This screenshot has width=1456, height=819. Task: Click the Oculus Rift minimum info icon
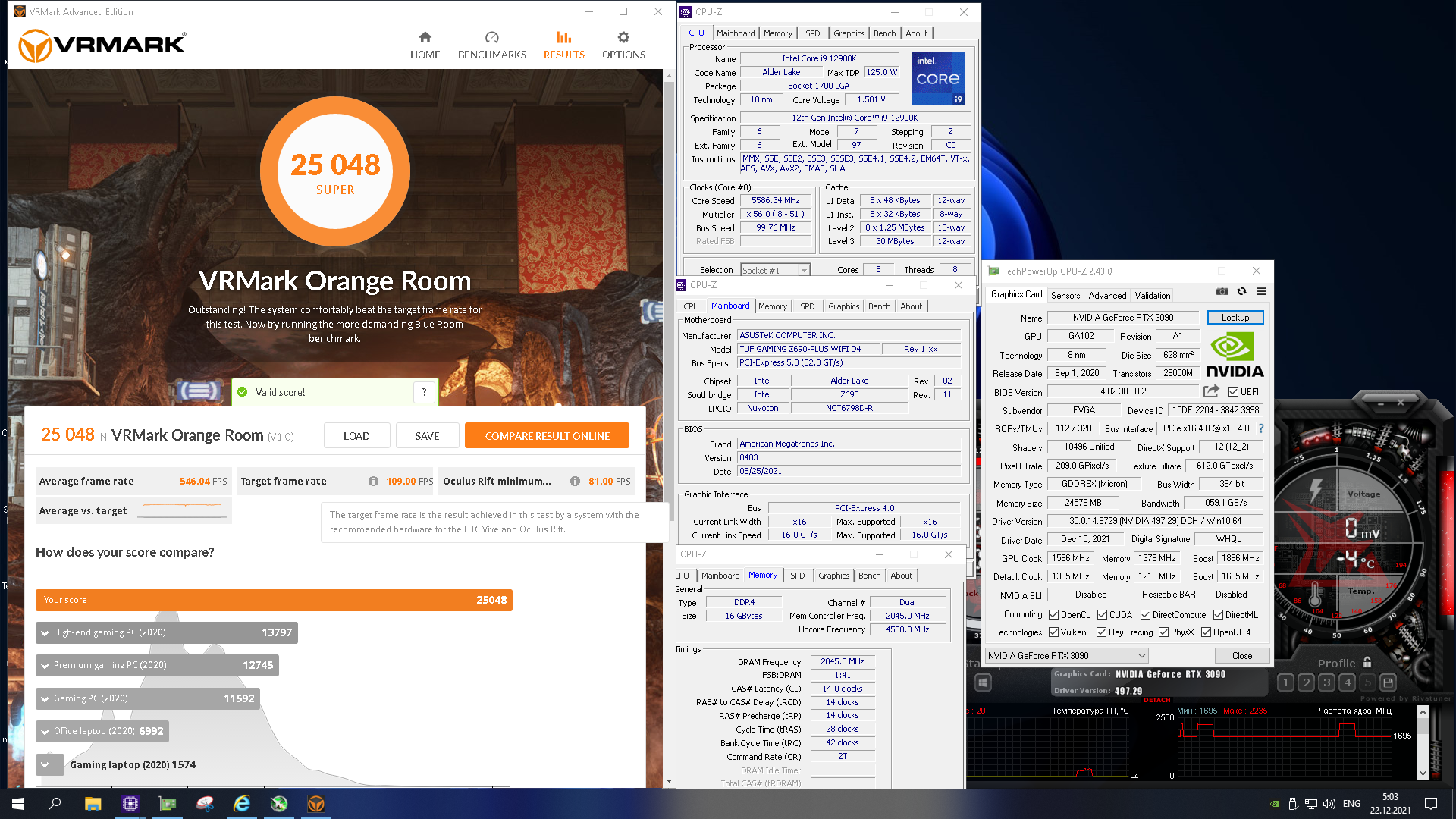(575, 482)
